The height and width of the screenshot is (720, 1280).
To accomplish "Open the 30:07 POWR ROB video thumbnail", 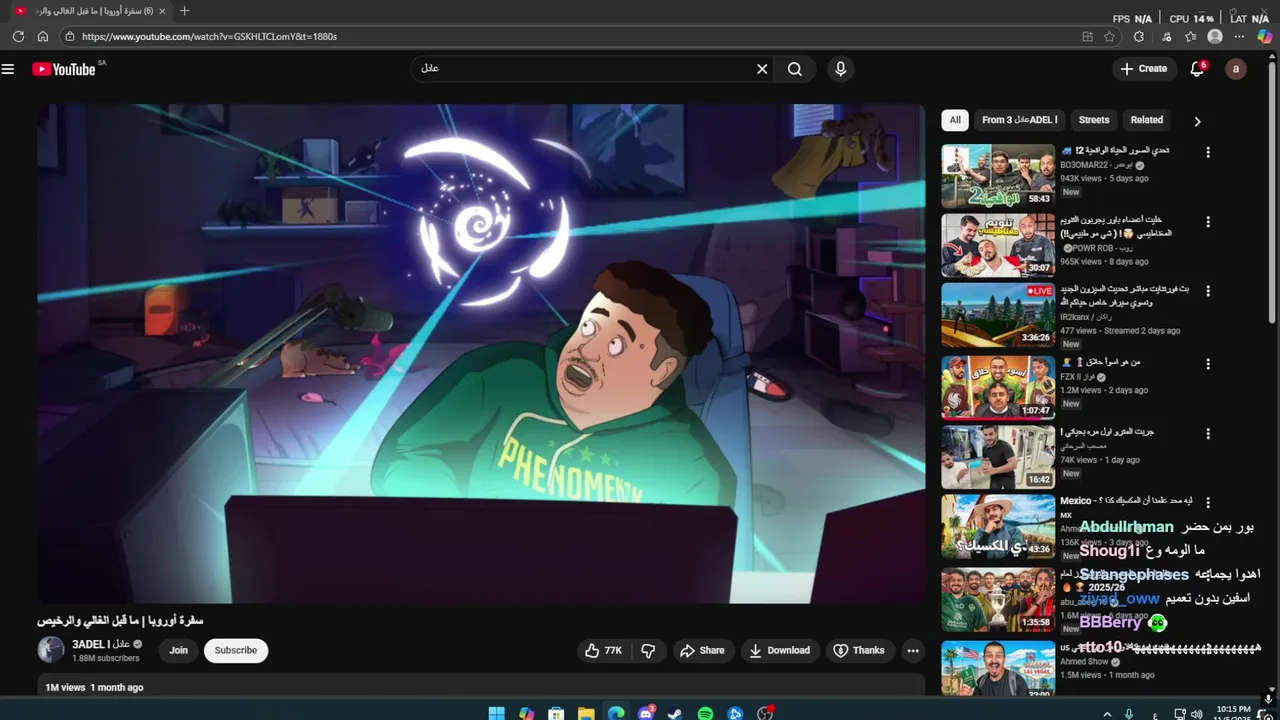I will (998, 245).
